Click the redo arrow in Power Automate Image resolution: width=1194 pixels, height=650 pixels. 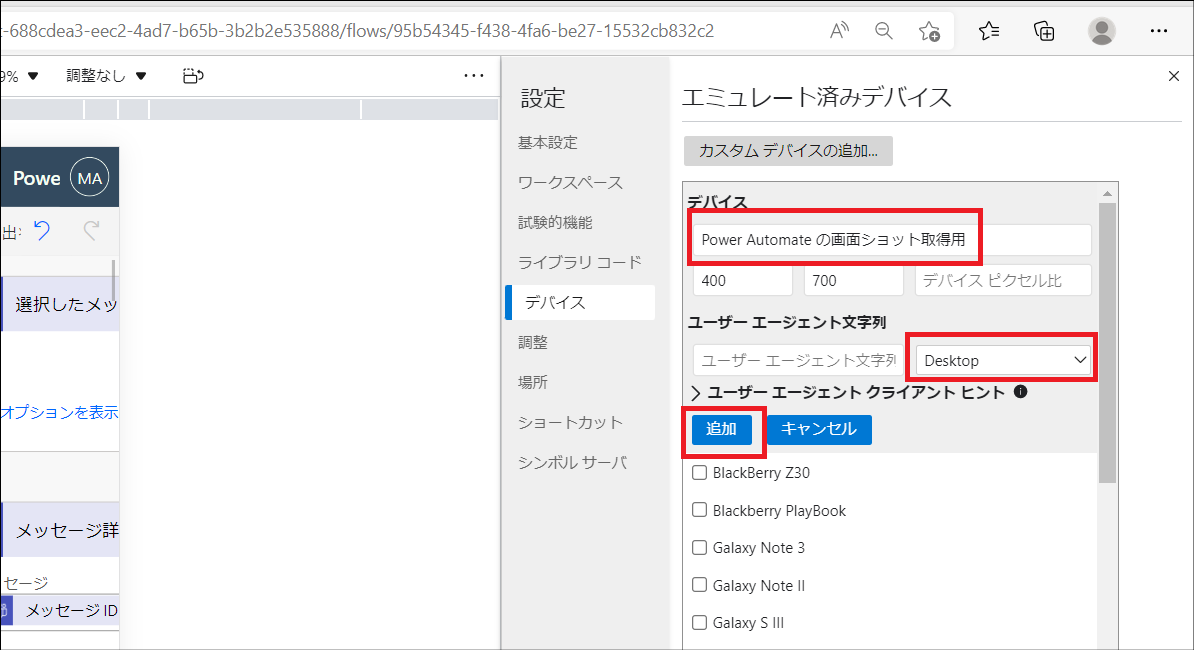coord(91,230)
